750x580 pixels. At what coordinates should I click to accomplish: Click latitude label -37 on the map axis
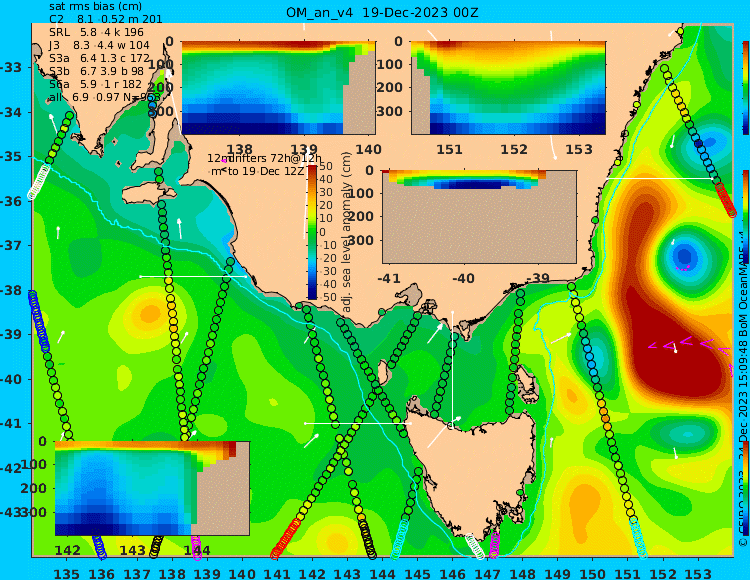[x=11, y=246]
